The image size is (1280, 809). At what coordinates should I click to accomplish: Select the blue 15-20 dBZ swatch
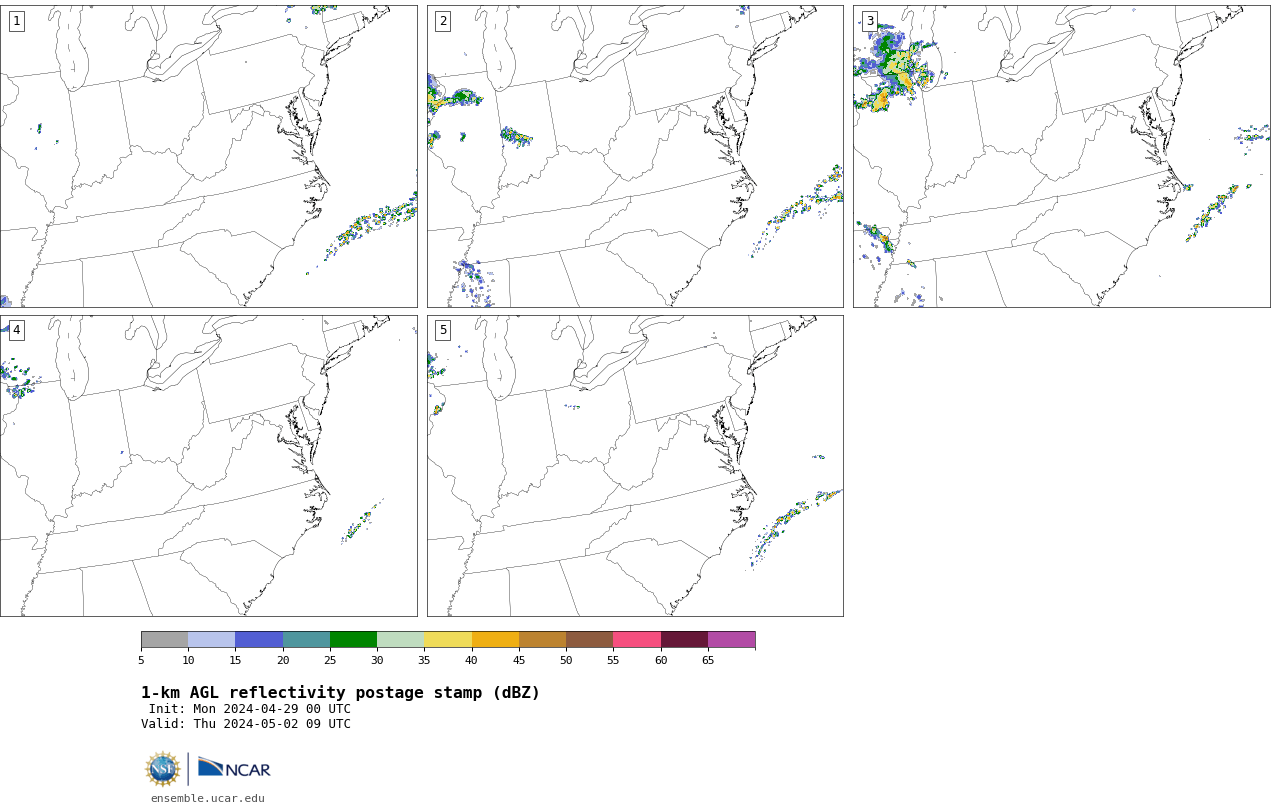point(259,640)
